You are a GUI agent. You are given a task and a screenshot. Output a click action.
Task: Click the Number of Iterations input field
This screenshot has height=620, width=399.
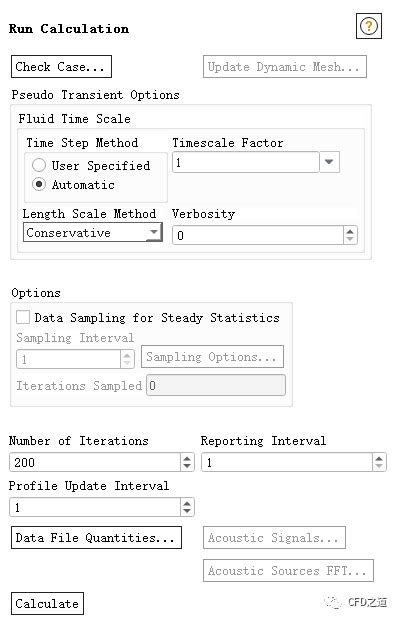(95, 462)
